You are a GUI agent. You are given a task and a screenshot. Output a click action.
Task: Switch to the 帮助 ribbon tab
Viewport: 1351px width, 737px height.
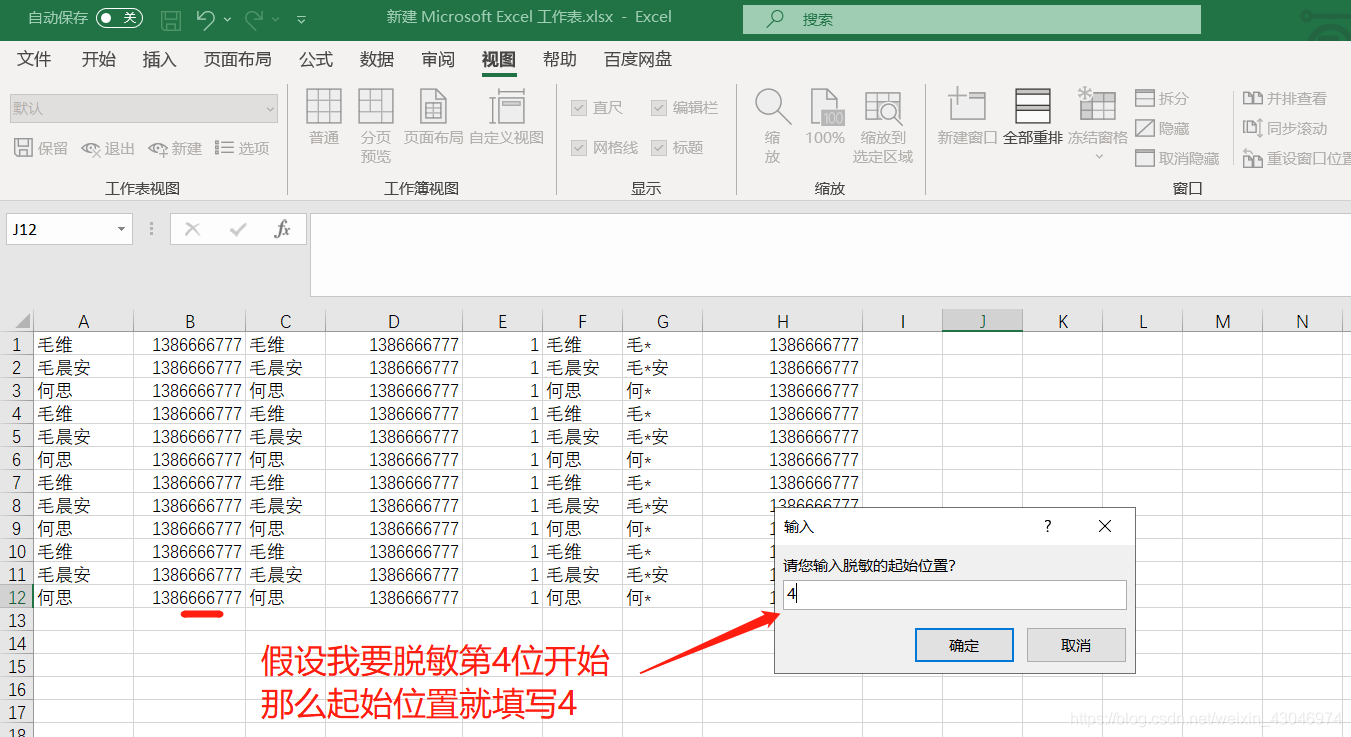pyautogui.click(x=559, y=60)
